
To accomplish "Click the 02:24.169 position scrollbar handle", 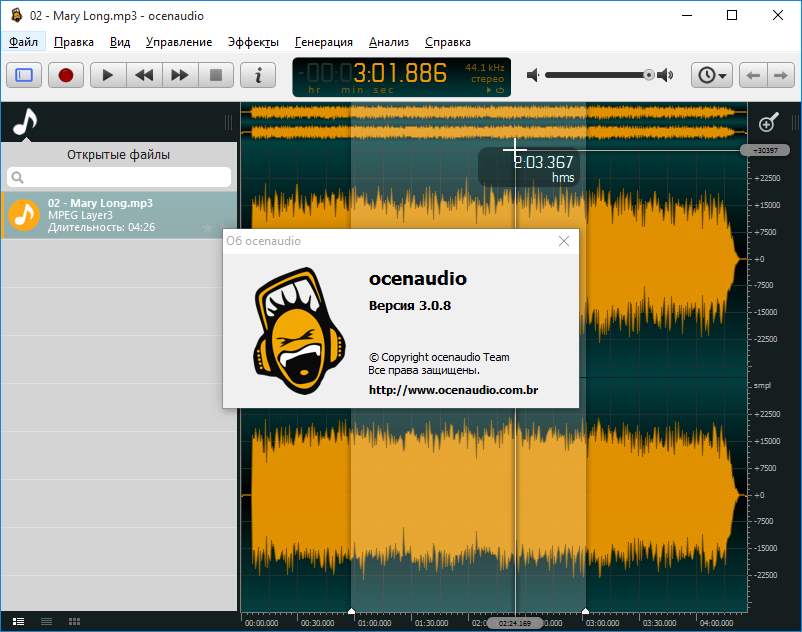I will pyautogui.click(x=515, y=623).
